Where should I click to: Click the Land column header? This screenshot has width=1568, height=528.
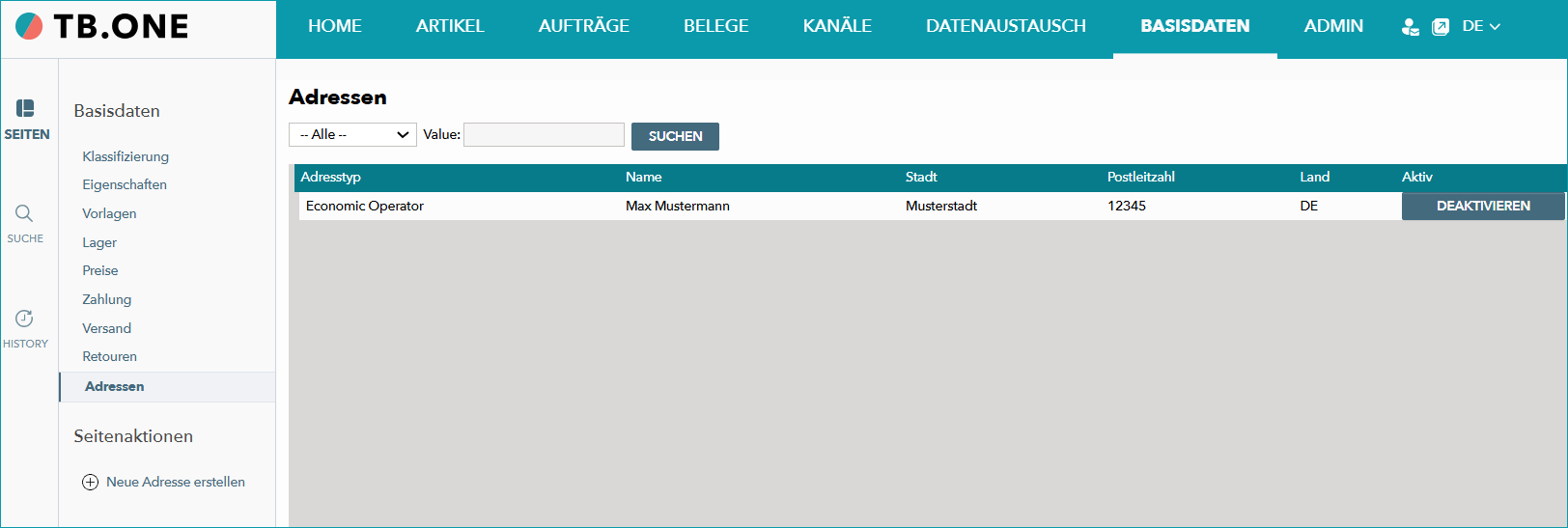(1314, 177)
